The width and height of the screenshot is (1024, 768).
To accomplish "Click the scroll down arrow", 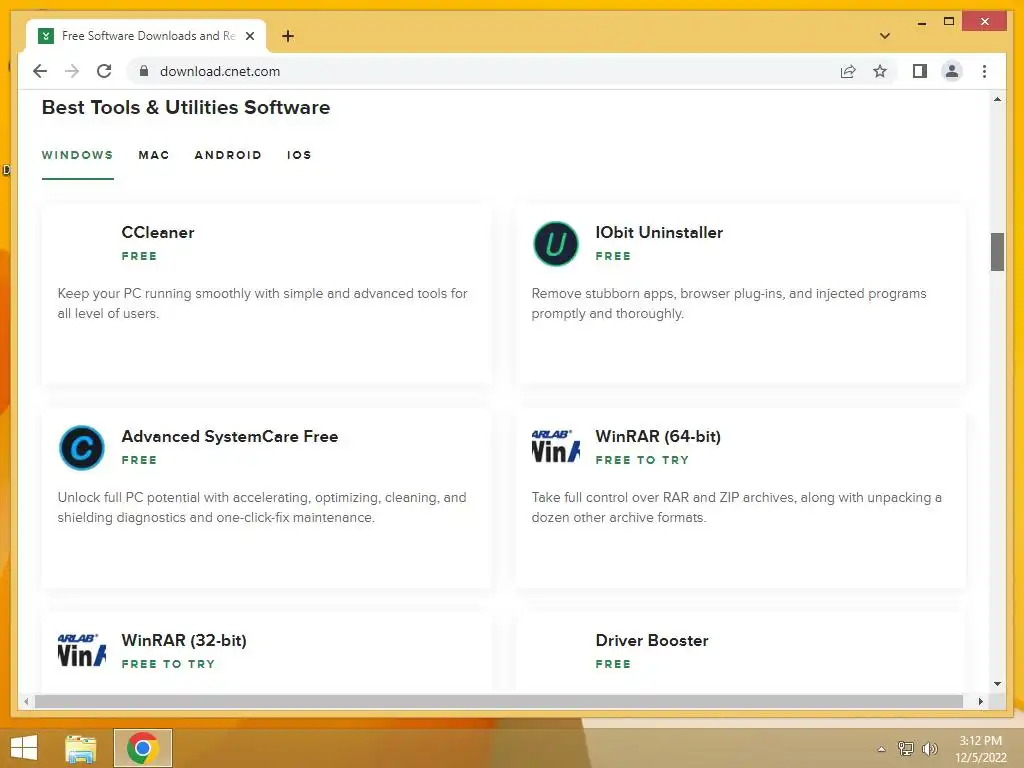I will click(x=997, y=684).
